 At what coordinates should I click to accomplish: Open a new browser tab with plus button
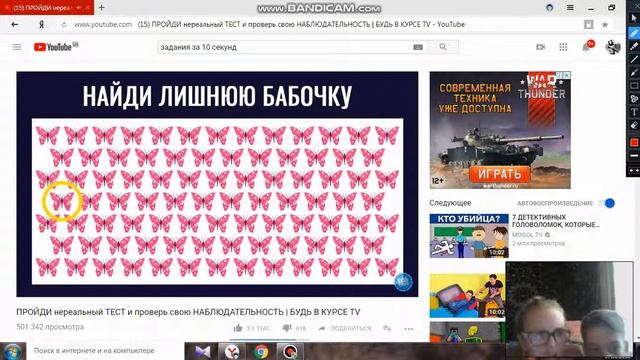[102, 7]
